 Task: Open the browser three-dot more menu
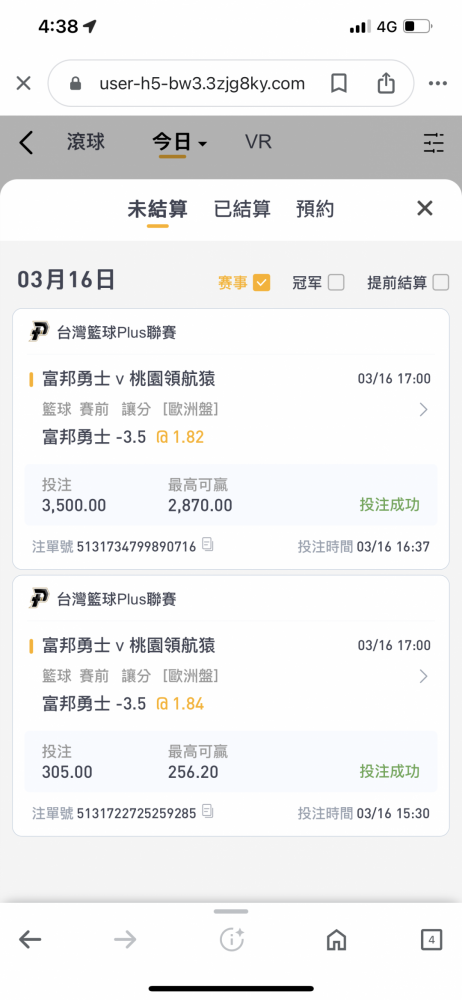pyautogui.click(x=438, y=84)
